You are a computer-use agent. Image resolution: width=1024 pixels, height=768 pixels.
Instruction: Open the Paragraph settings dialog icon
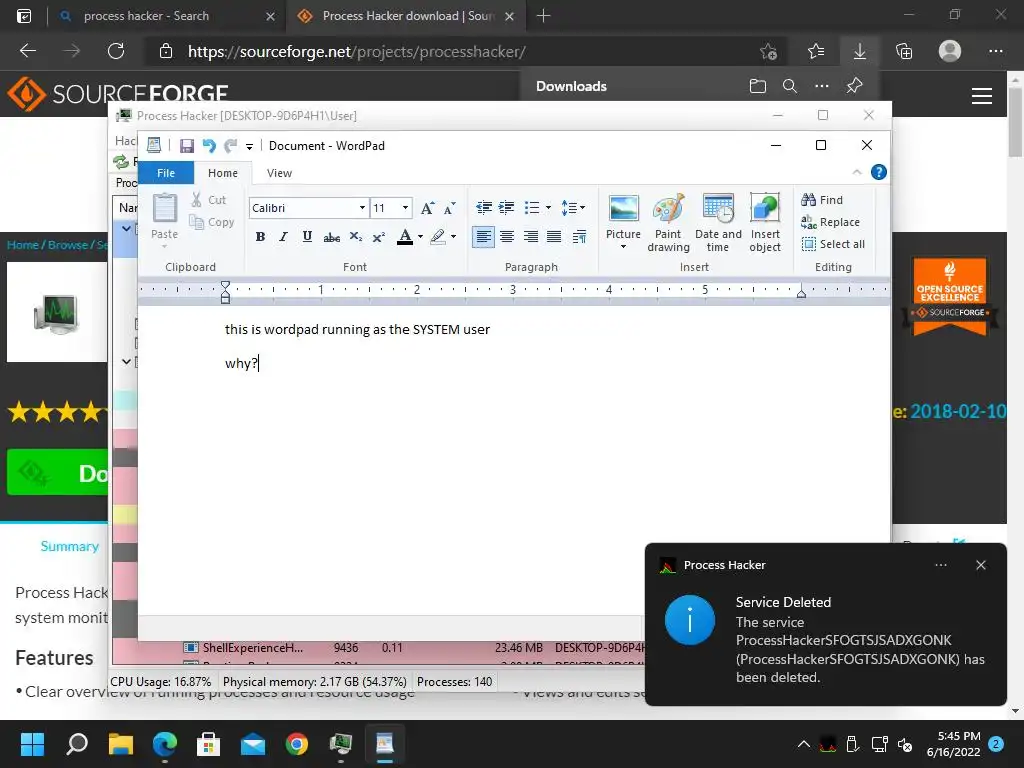coord(579,236)
